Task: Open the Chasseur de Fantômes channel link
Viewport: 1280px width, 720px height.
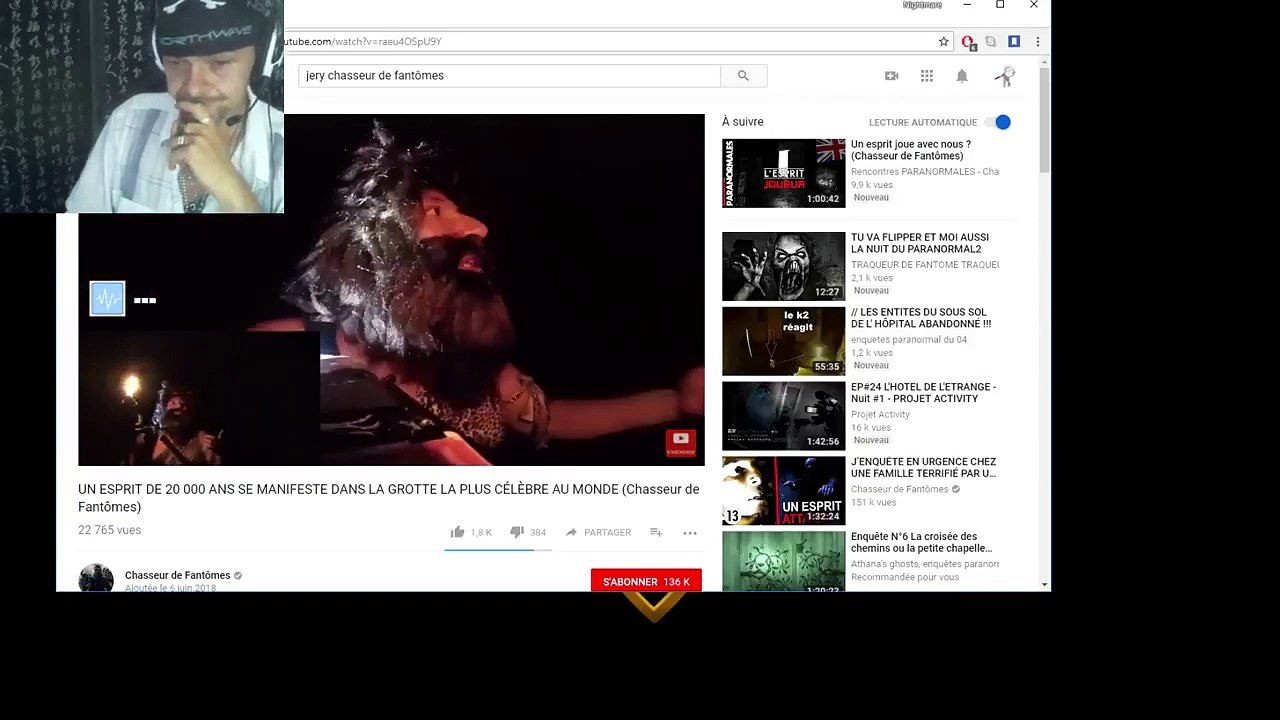Action: [x=177, y=575]
